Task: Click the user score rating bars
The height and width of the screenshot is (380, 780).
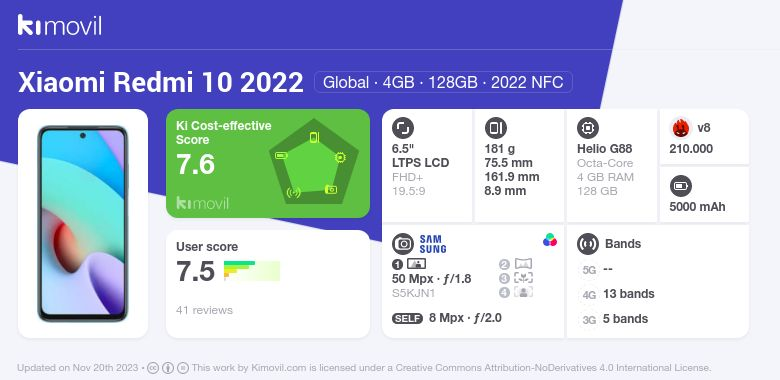Action: coord(252,271)
